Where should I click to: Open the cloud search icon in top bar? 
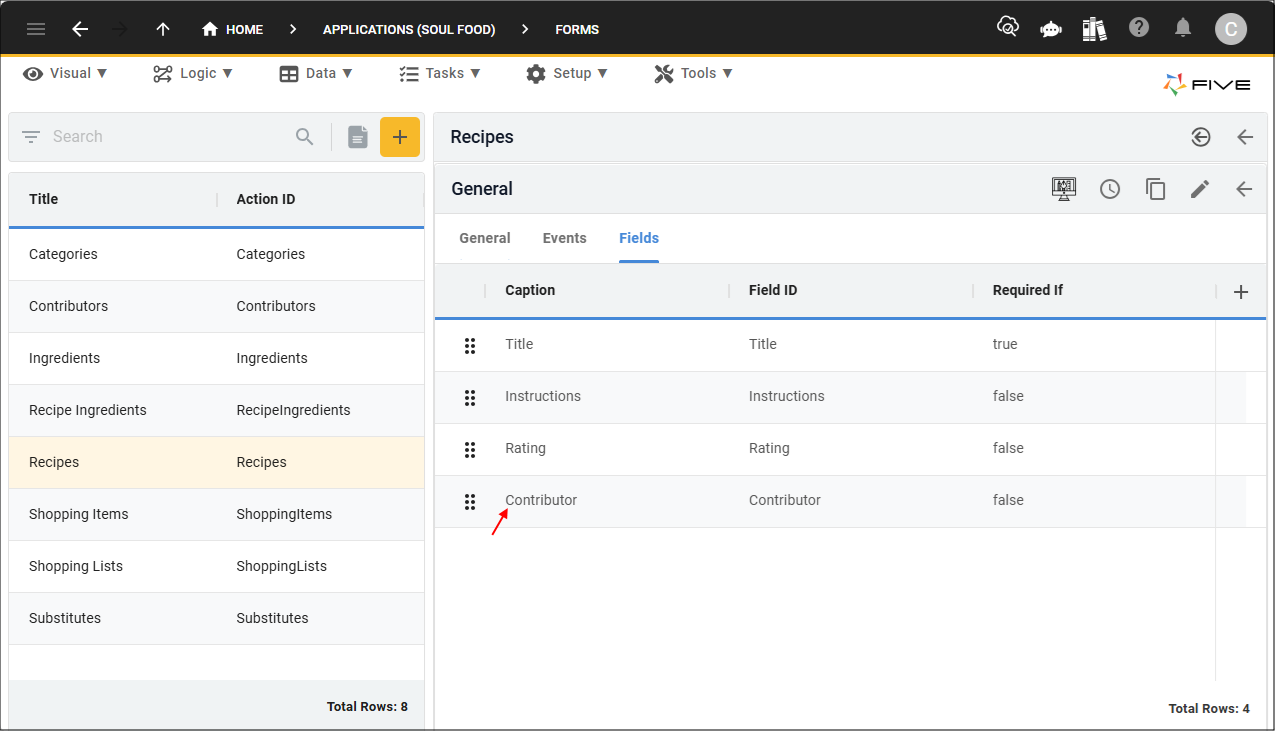[x=1008, y=28]
